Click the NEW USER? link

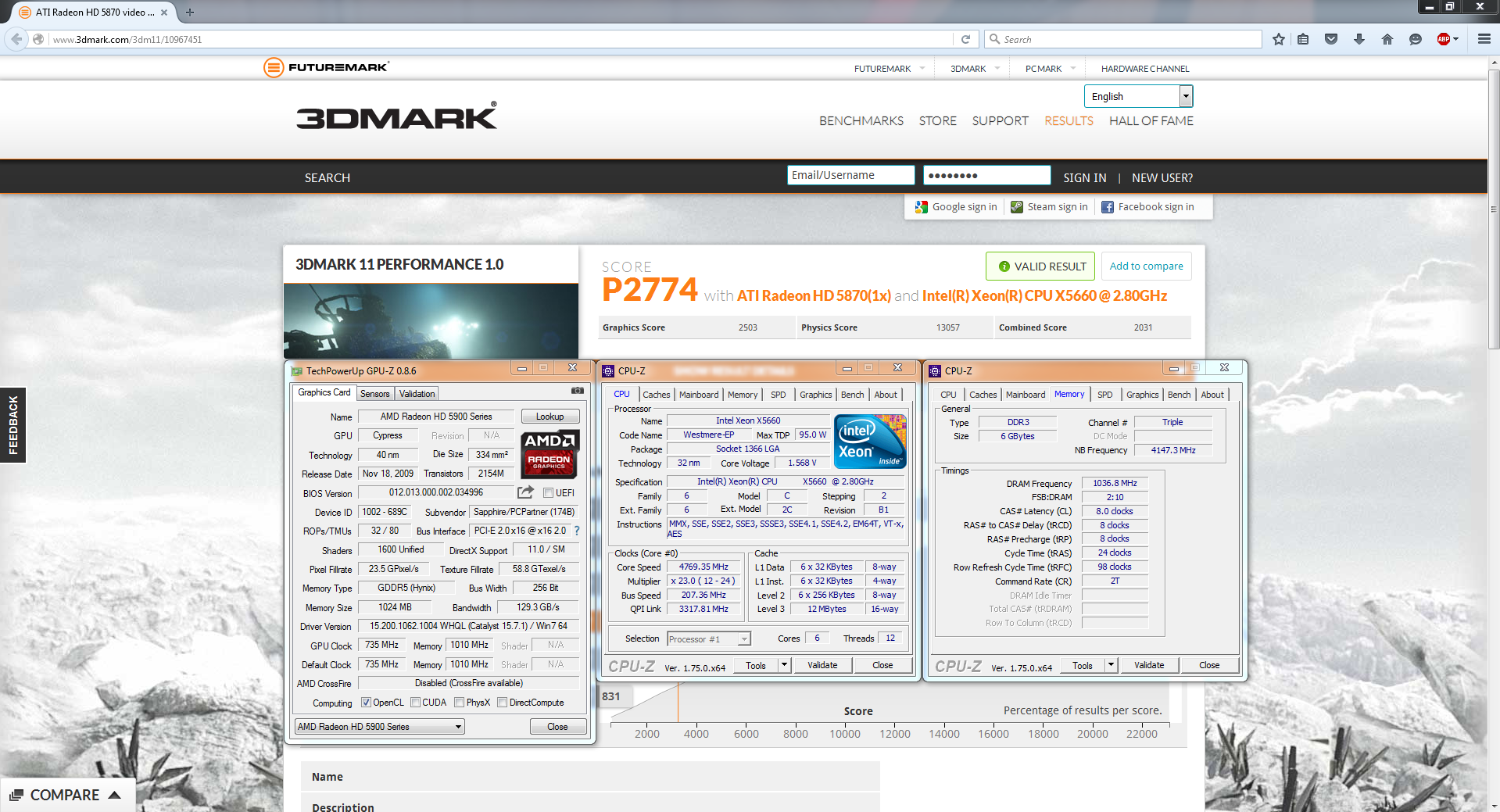click(1162, 178)
